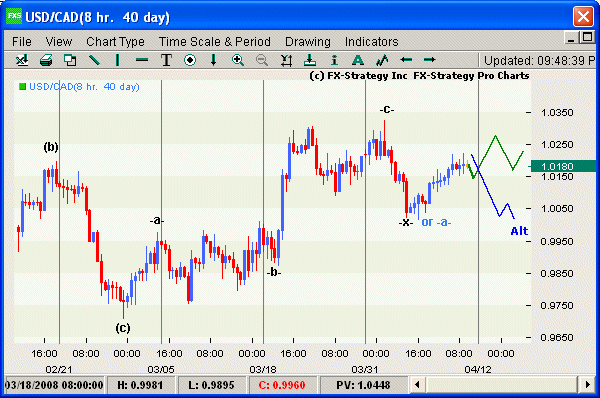Click the 02/21 date axis label
This screenshot has width=600, height=398.
[59, 370]
